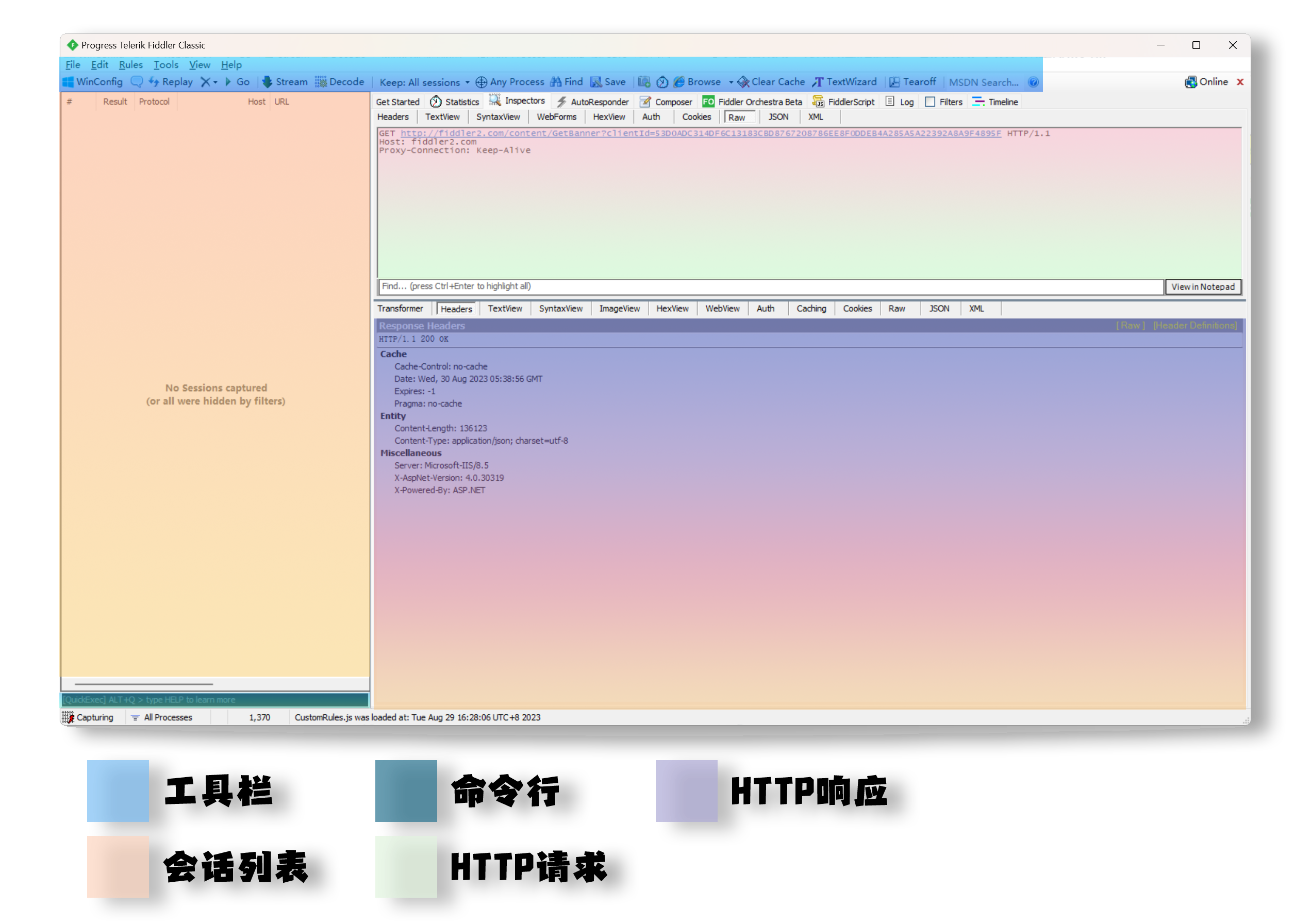Click the comment speech bubble icon
The image size is (1311, 924).
click(x=137, y=81)
